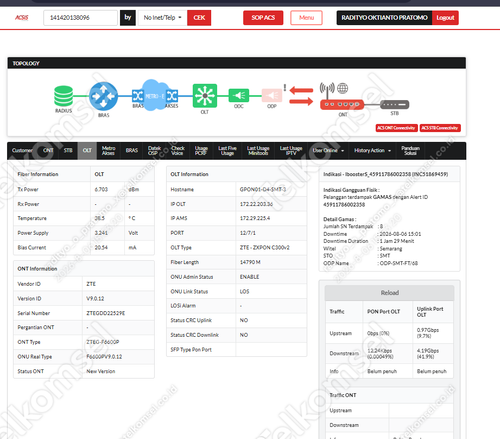
Task: Open the Usage PCRF tab
Action: coord(201,151)
